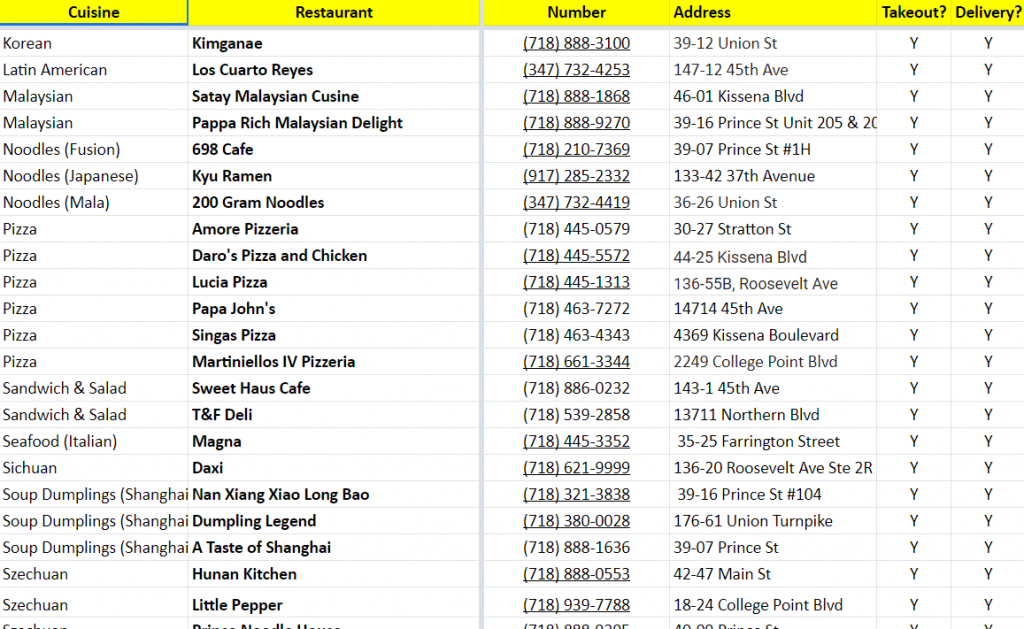Select the Kimganae restaurant cell
Screen dimensions: 1024x629
pyautogui.click(x=334, y=43)
